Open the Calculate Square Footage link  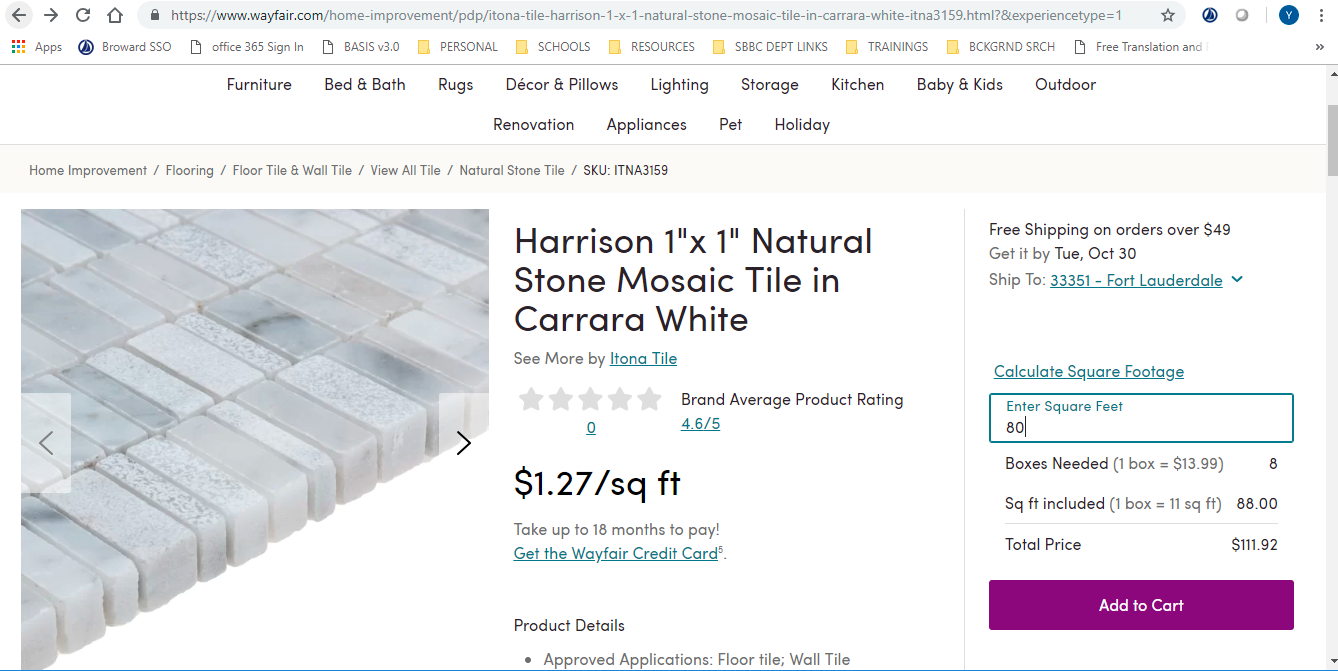1088,371
